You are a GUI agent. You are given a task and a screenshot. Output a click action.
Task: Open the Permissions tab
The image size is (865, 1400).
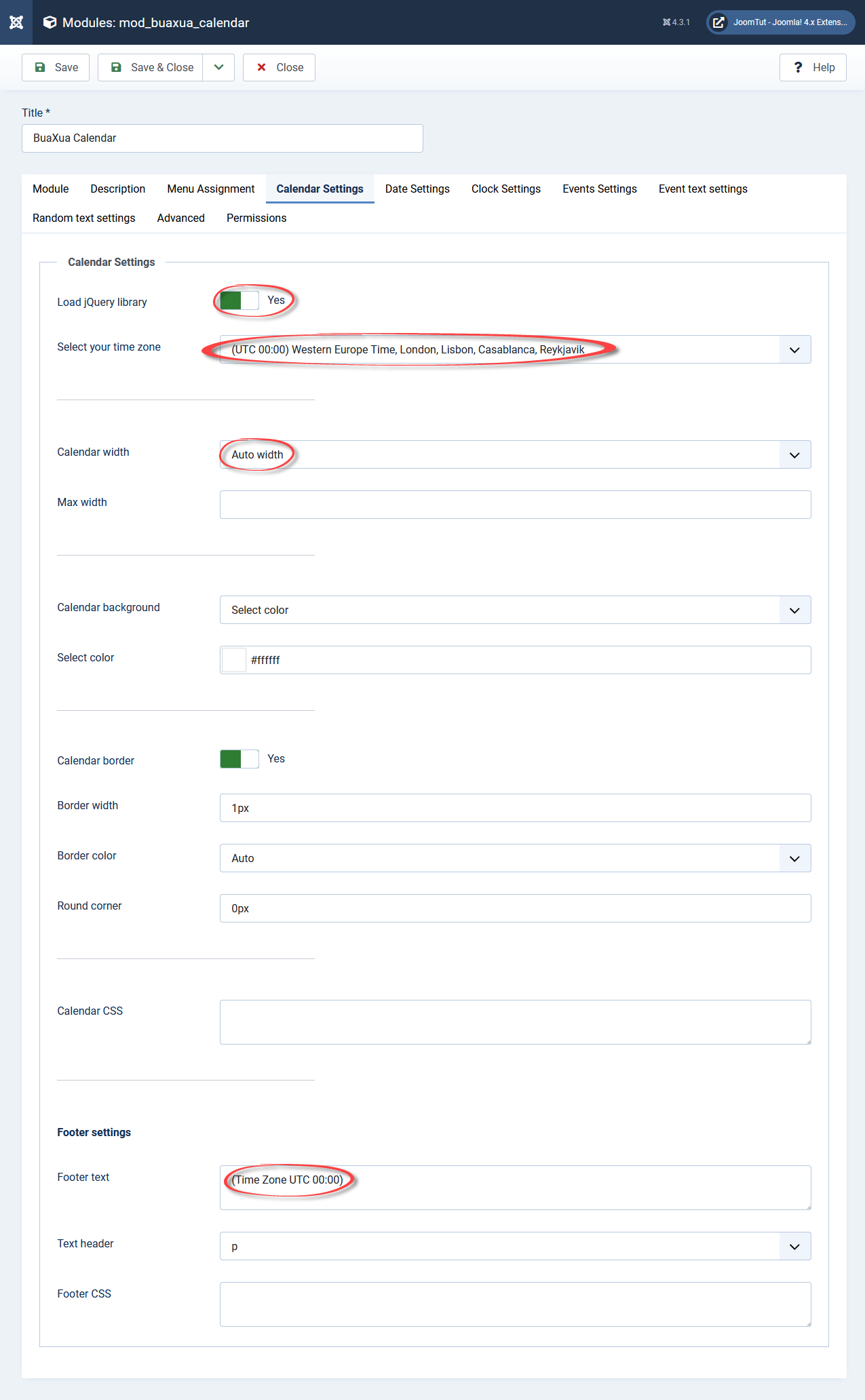[x=256, y=218]
